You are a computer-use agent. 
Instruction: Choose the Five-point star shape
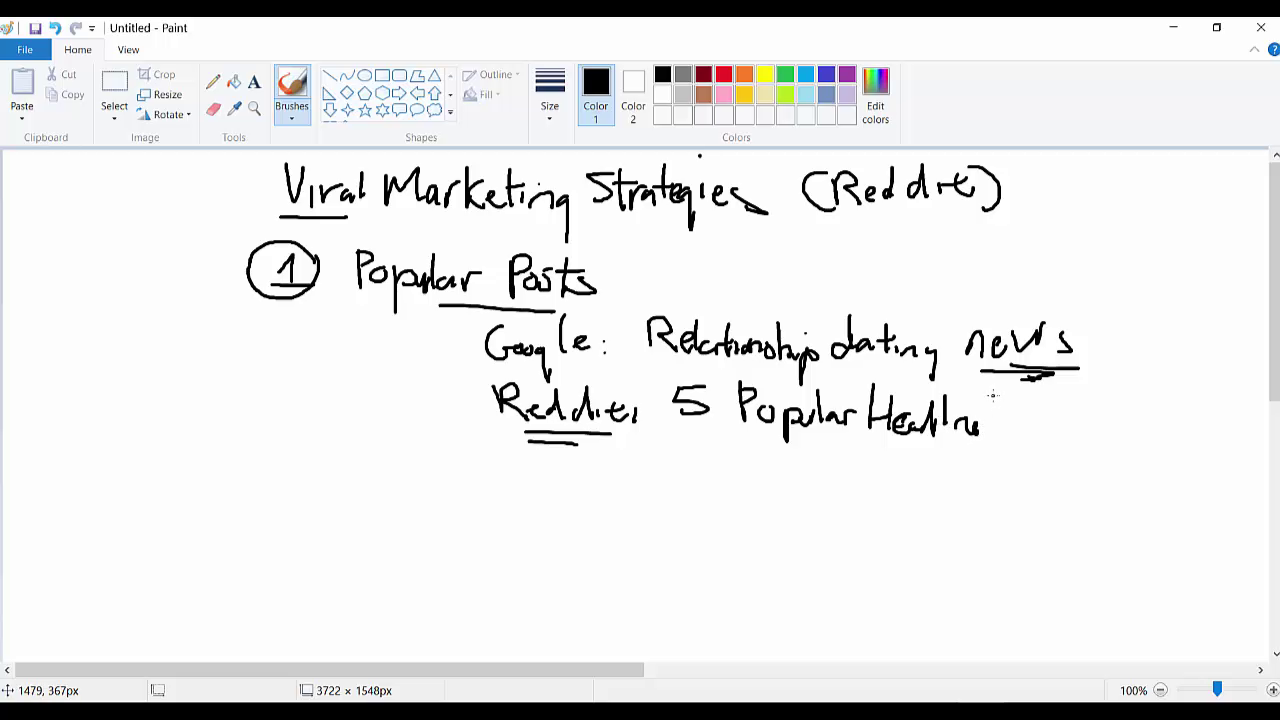(364, 110)
